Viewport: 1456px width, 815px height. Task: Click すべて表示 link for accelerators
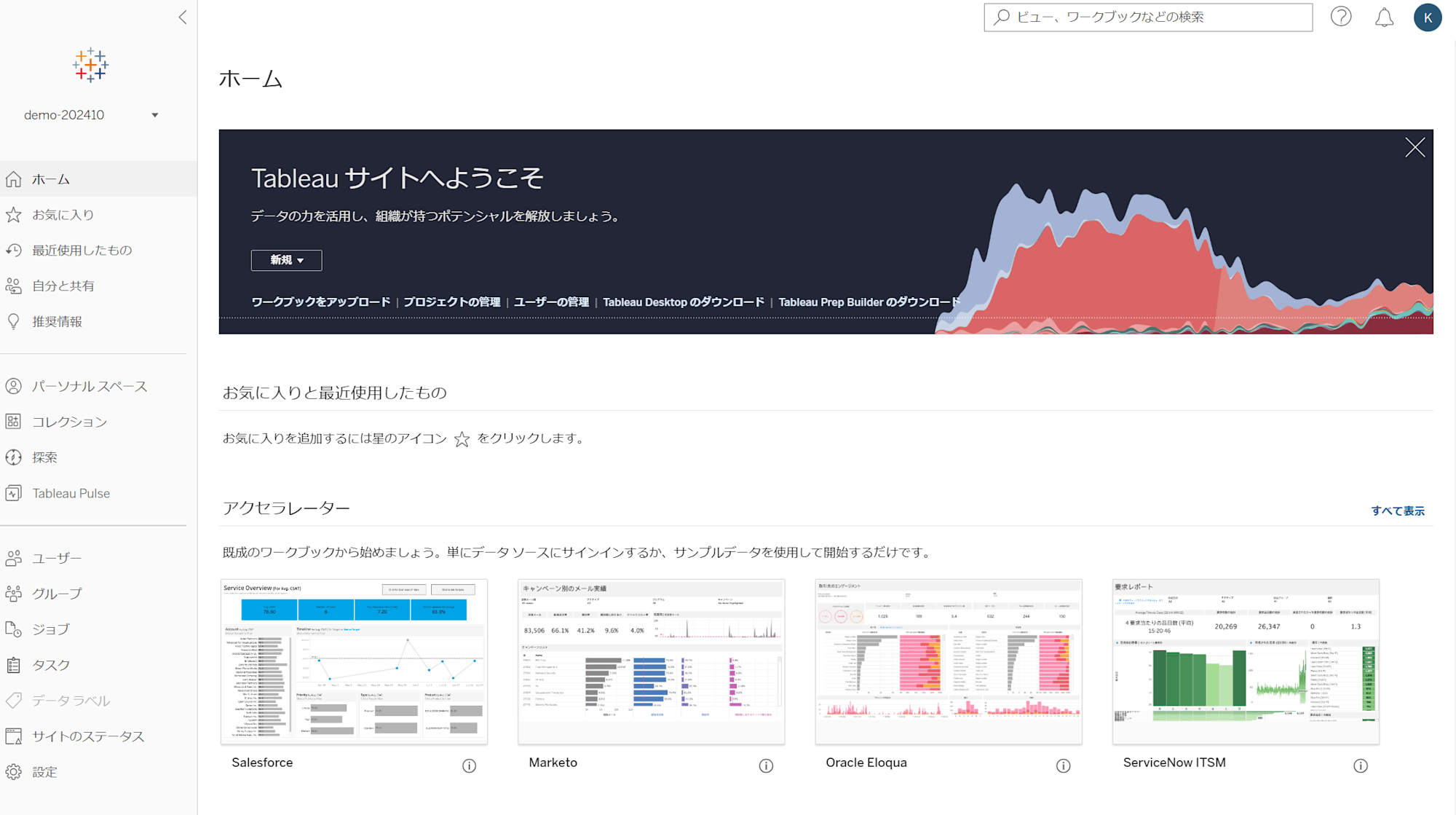(1398, 511)
